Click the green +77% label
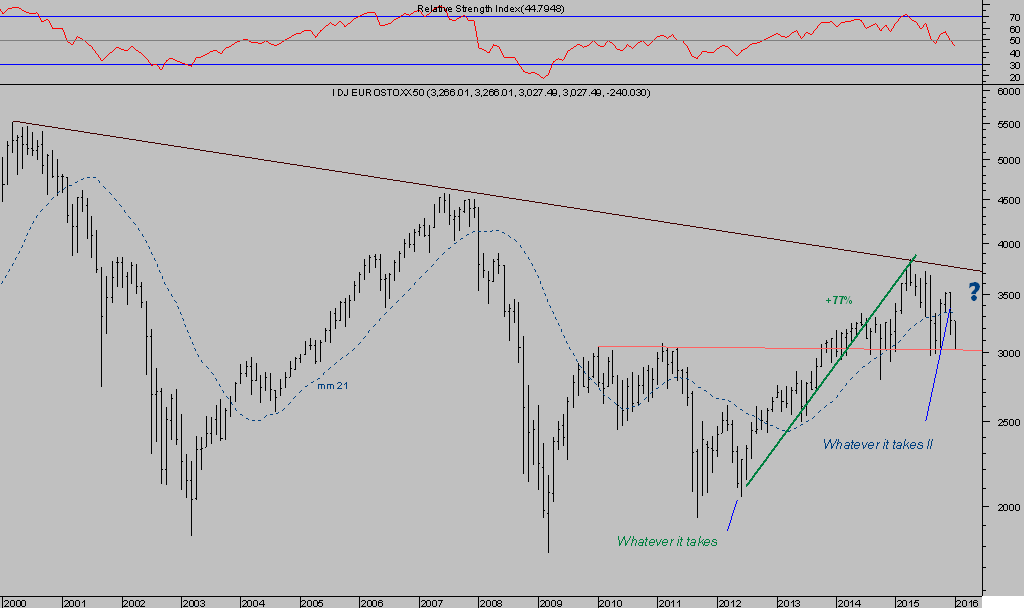 838,300
